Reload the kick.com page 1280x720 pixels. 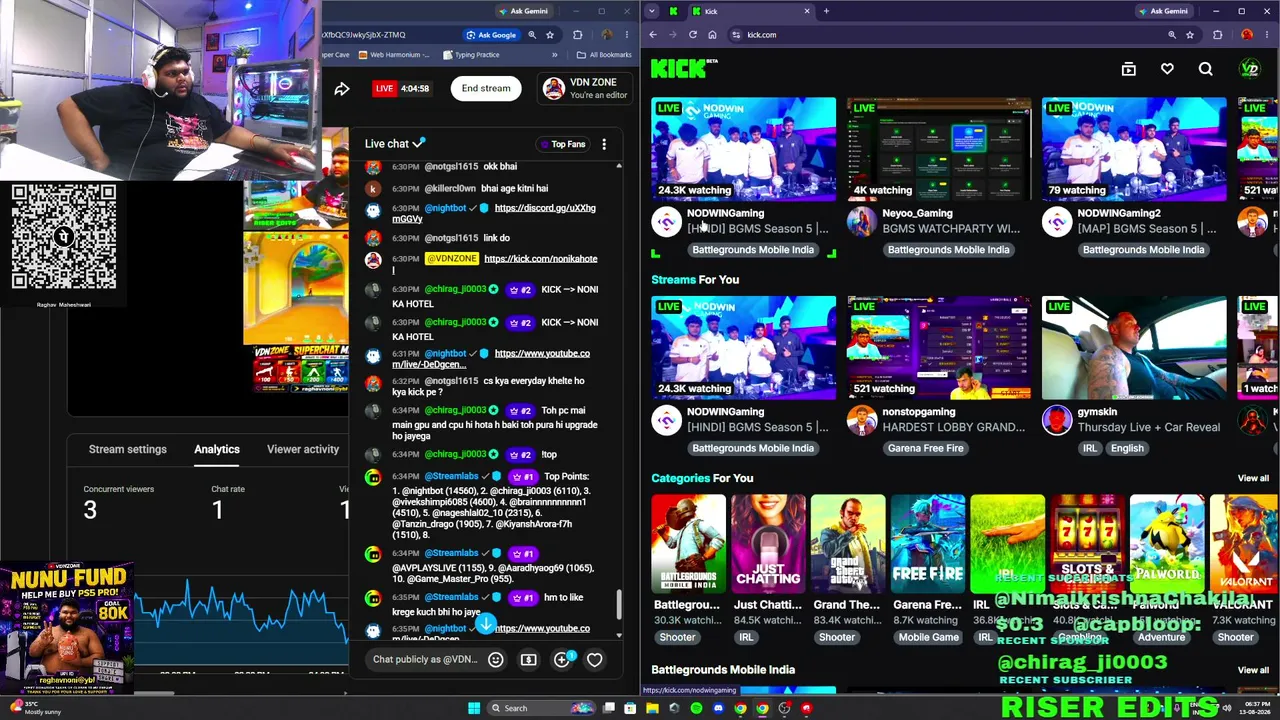coord(692,35)
